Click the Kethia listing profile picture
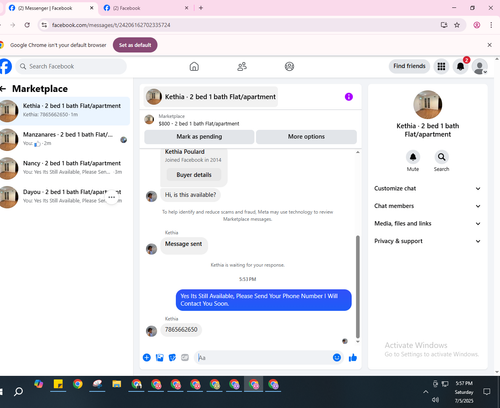 [428, 104]
